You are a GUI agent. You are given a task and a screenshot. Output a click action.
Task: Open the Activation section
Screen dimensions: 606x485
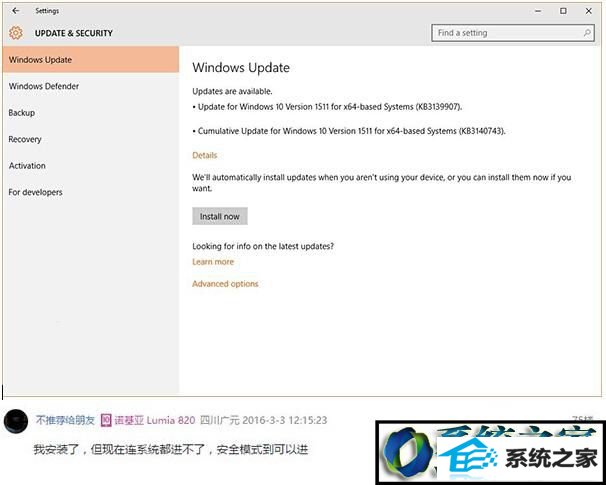91,166
